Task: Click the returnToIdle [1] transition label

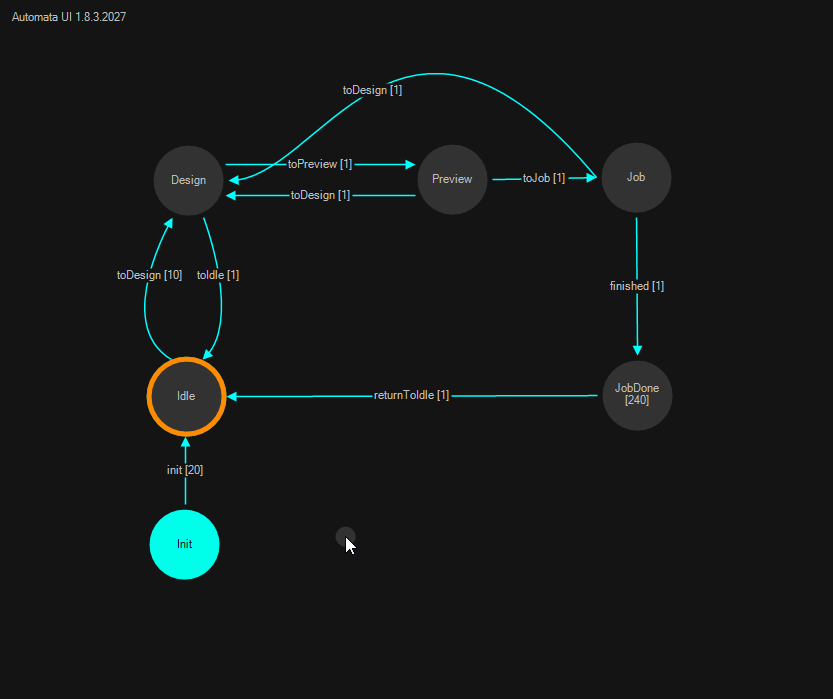Action: [412, 395]
